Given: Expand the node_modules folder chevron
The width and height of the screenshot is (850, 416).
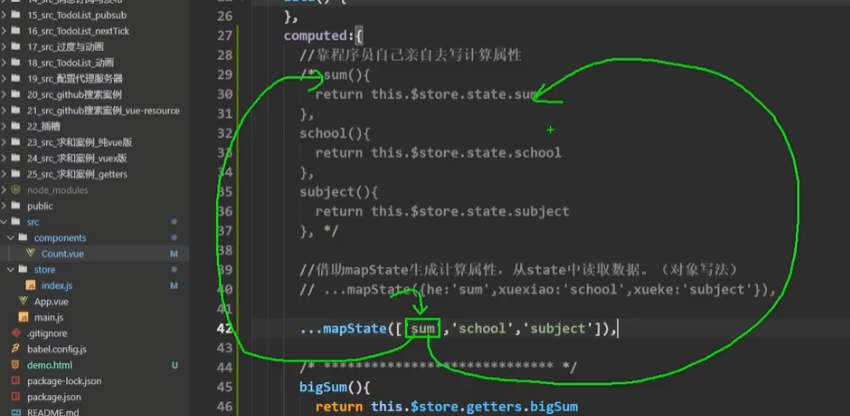Looking at the screenshot, I should pos(3,190).
